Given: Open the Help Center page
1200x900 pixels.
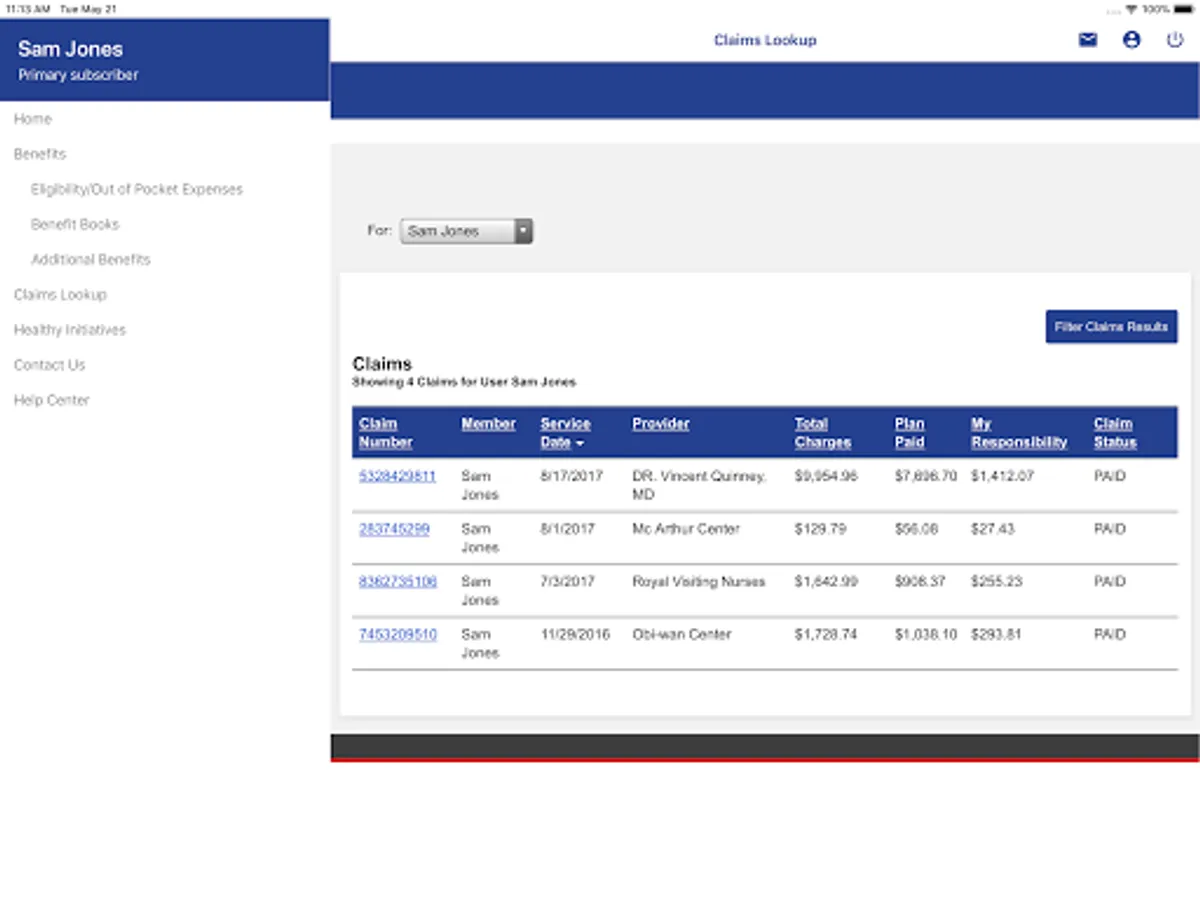Looking at the screenshot, I should (x=51, y=400).
